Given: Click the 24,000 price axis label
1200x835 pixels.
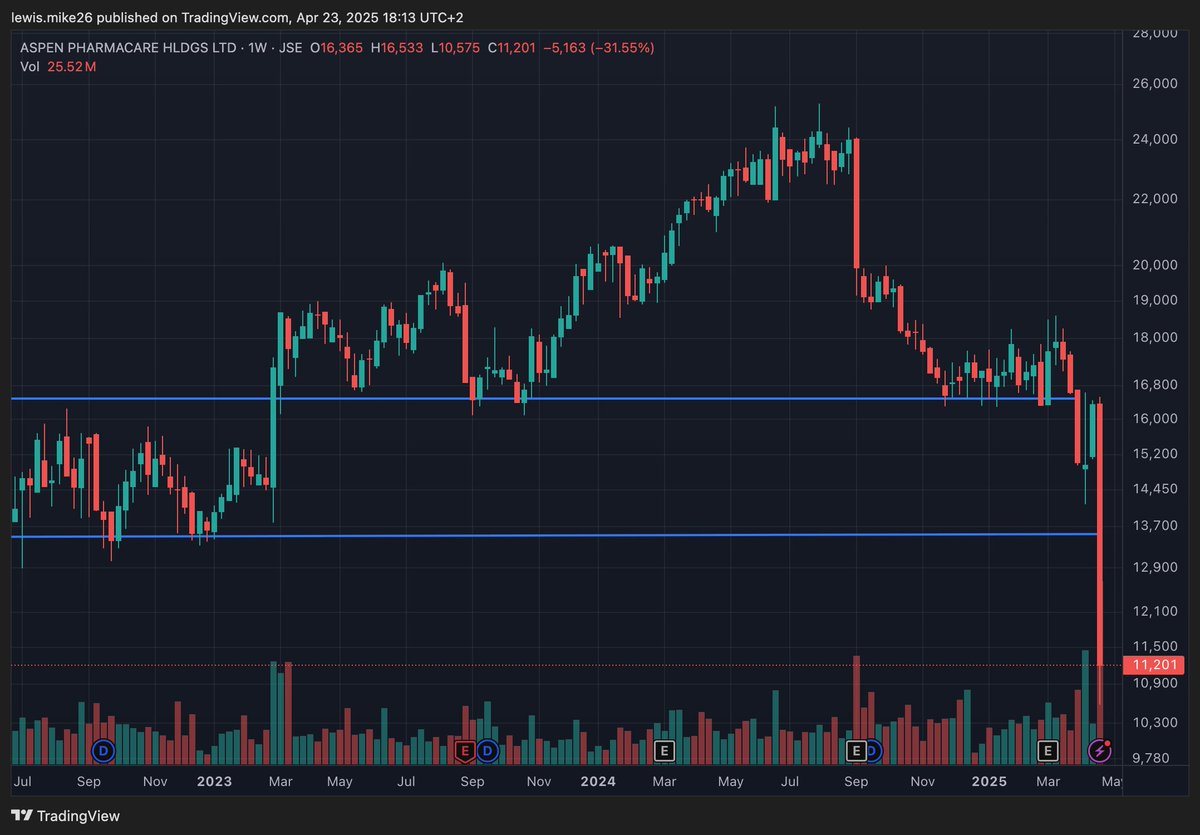Looking at the screenshot, I should pyautogui.click(x=1154, y=139).
